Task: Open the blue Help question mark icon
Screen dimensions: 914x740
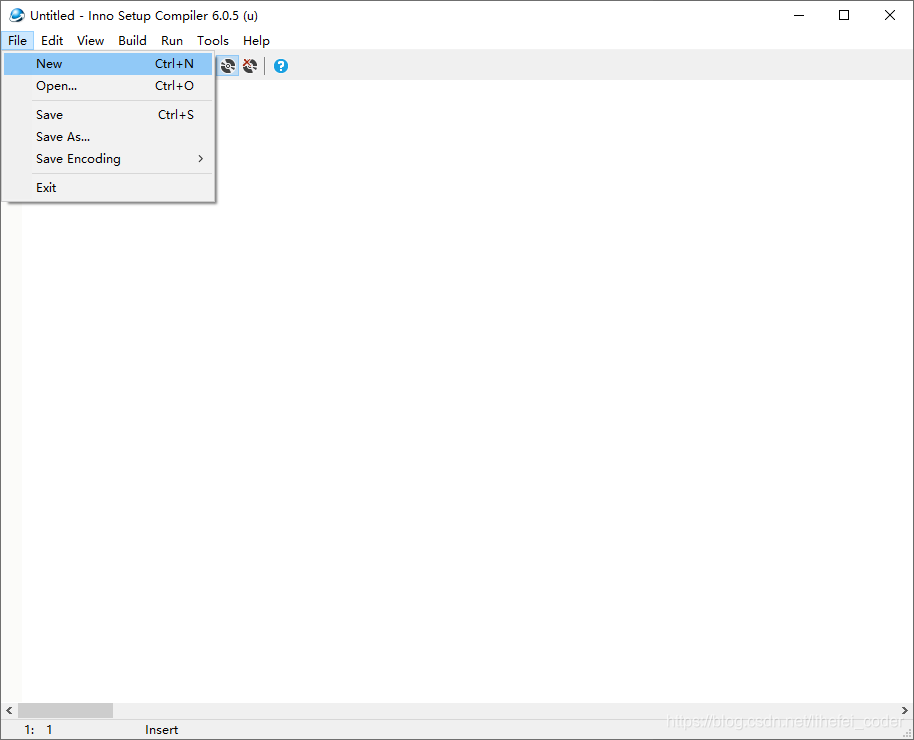Action: tap(280, 66)
